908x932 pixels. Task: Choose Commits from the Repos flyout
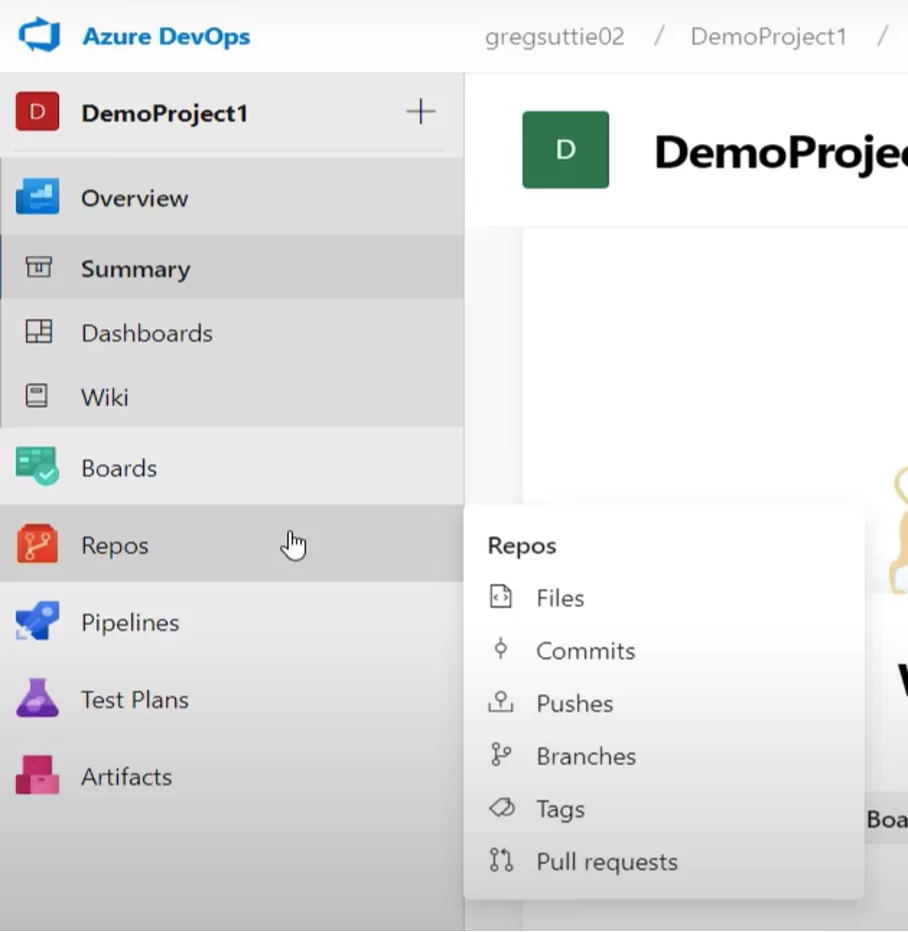point(585,651)
